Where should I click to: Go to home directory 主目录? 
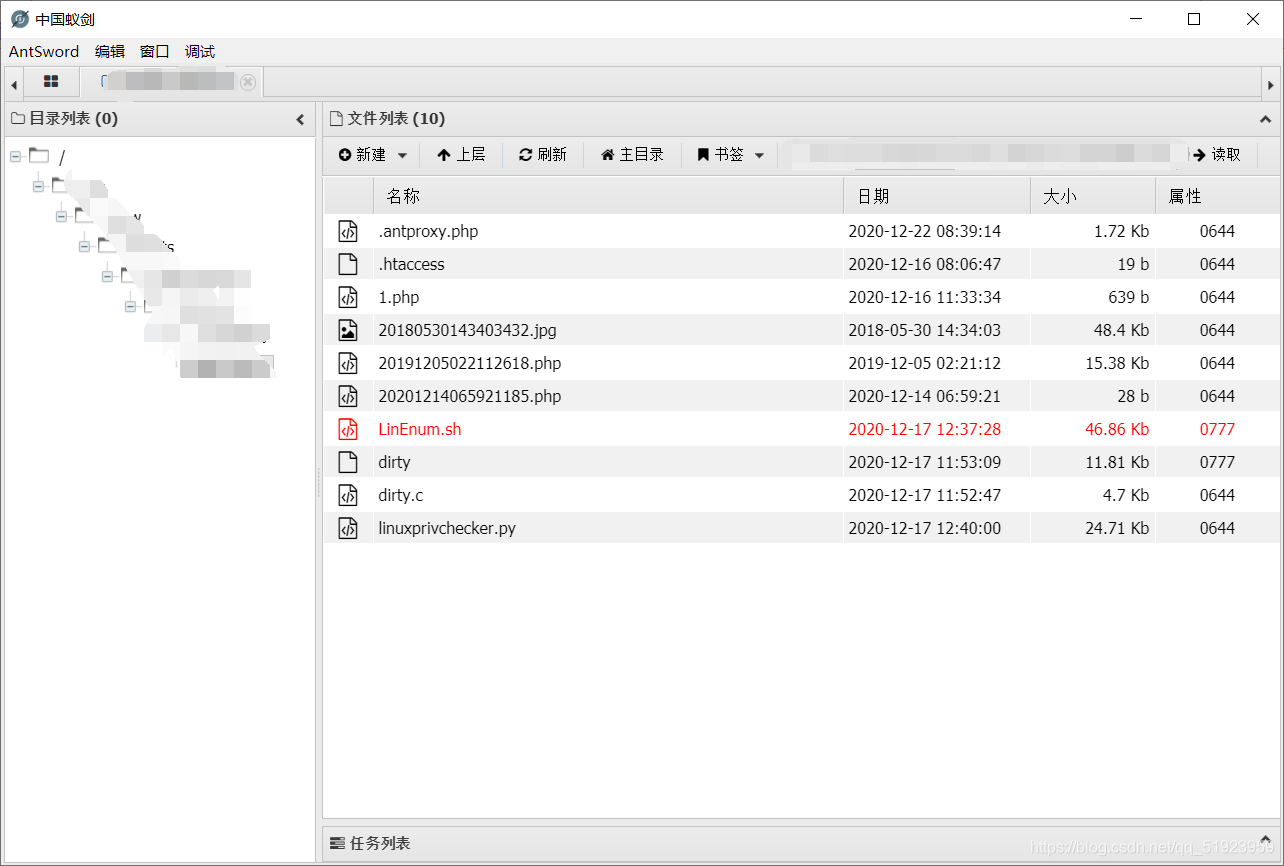(x=632, y=155)
